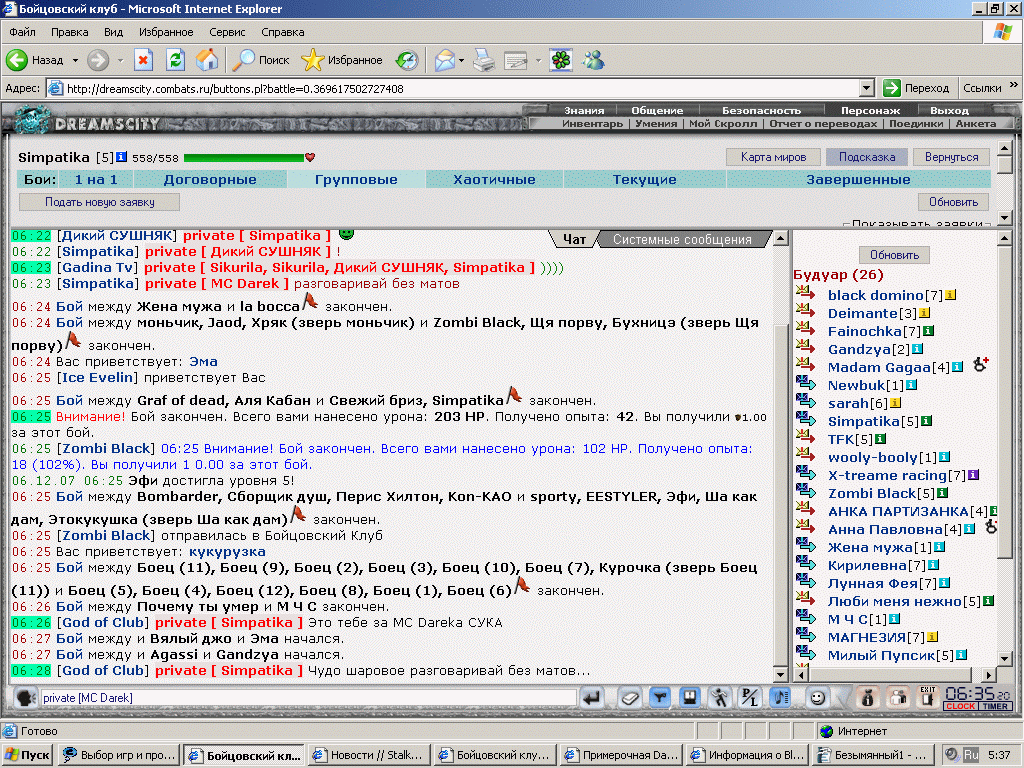Image resolution: width=1024 pixels, height=768 pixels.
Task: Open the Справка menu
Action: [x=283, y=32]
